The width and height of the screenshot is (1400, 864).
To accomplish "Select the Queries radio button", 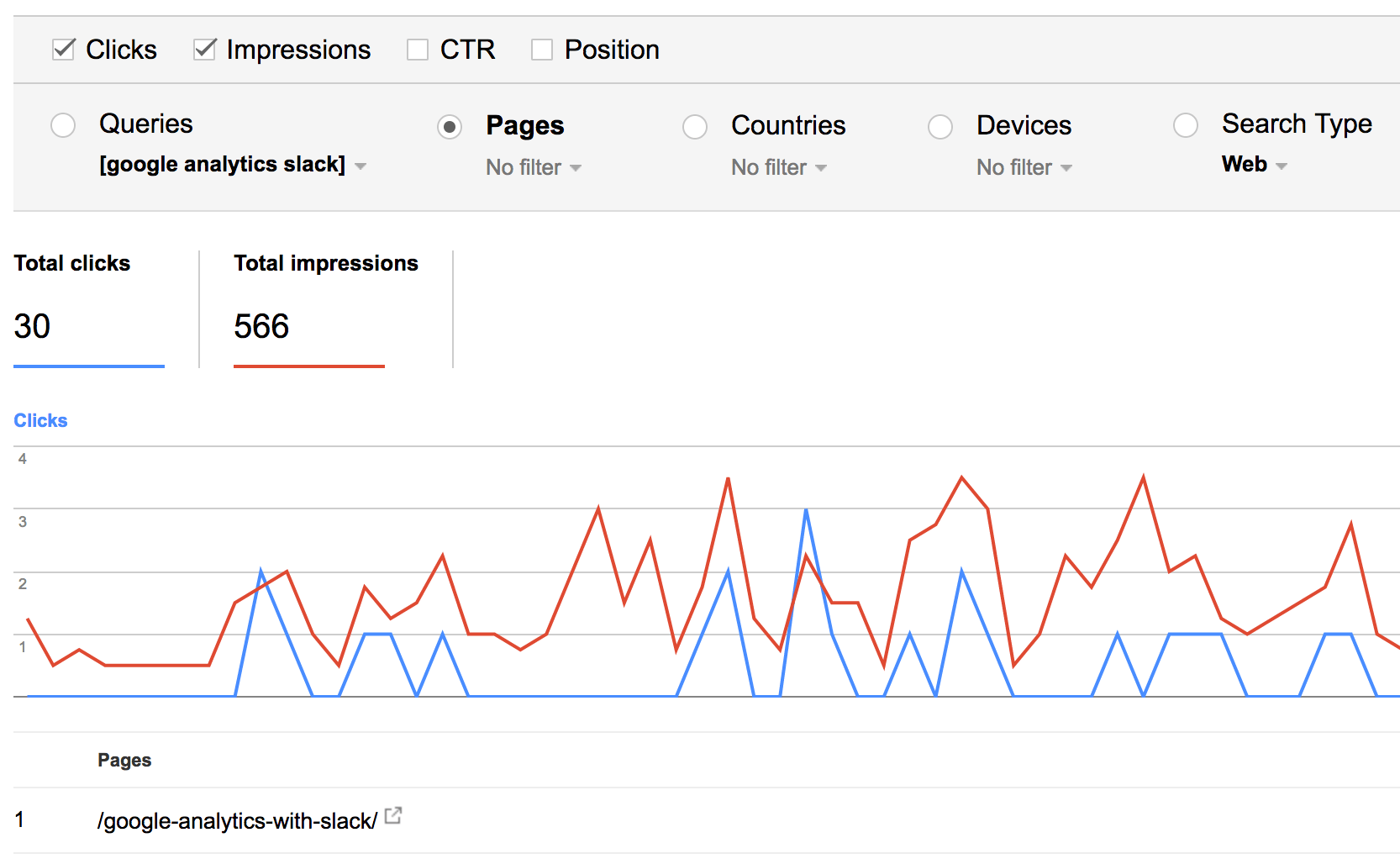I will [63, 125].
